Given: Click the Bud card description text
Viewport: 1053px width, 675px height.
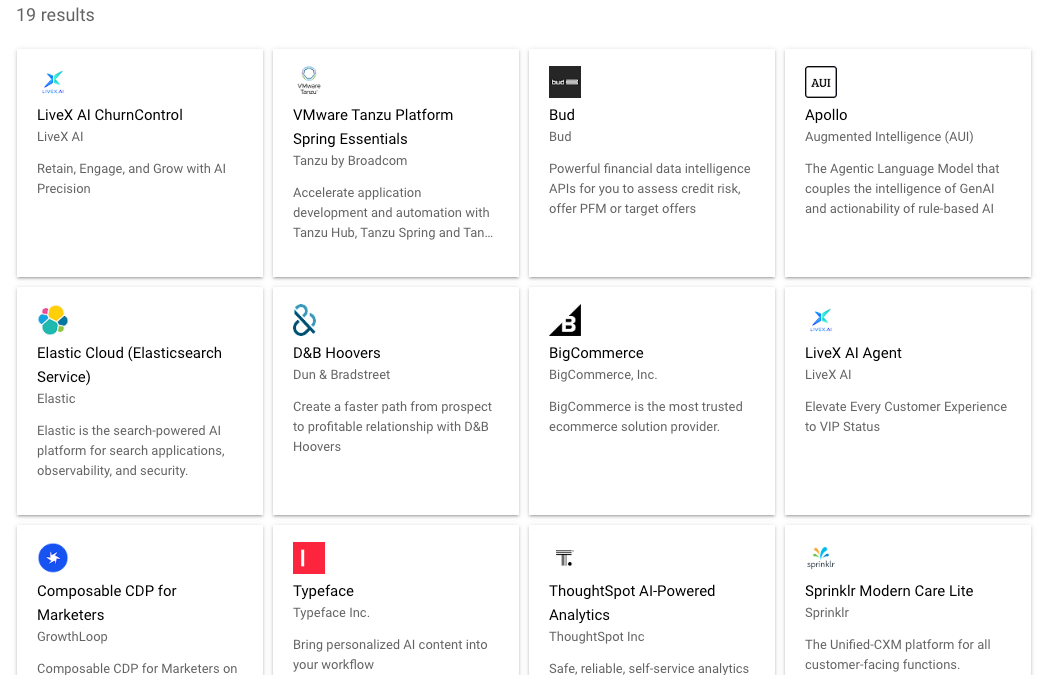Looking at the screenshot, I should tap(649, 189).
